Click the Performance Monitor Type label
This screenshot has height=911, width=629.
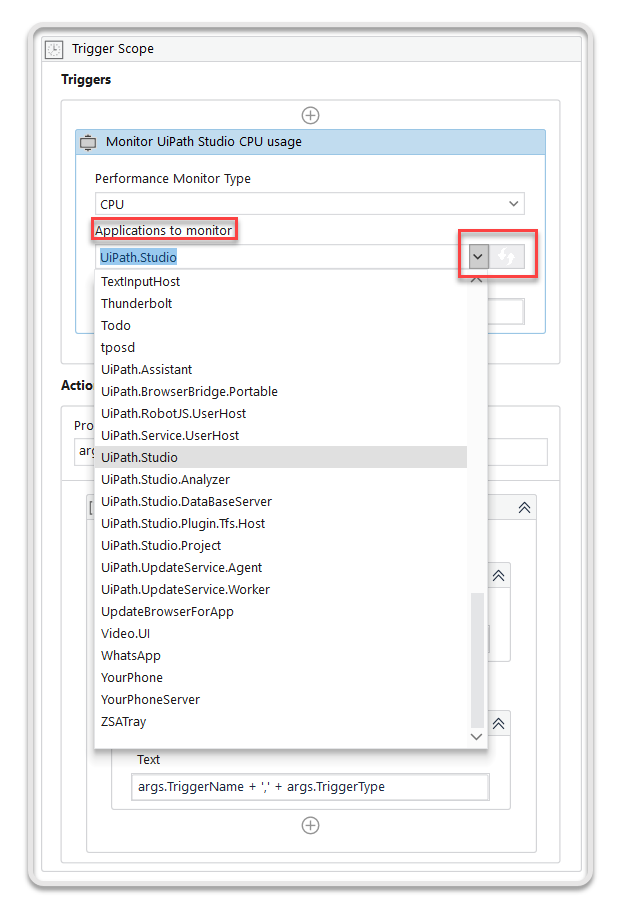pyautogui.click(x=172, y=179)
